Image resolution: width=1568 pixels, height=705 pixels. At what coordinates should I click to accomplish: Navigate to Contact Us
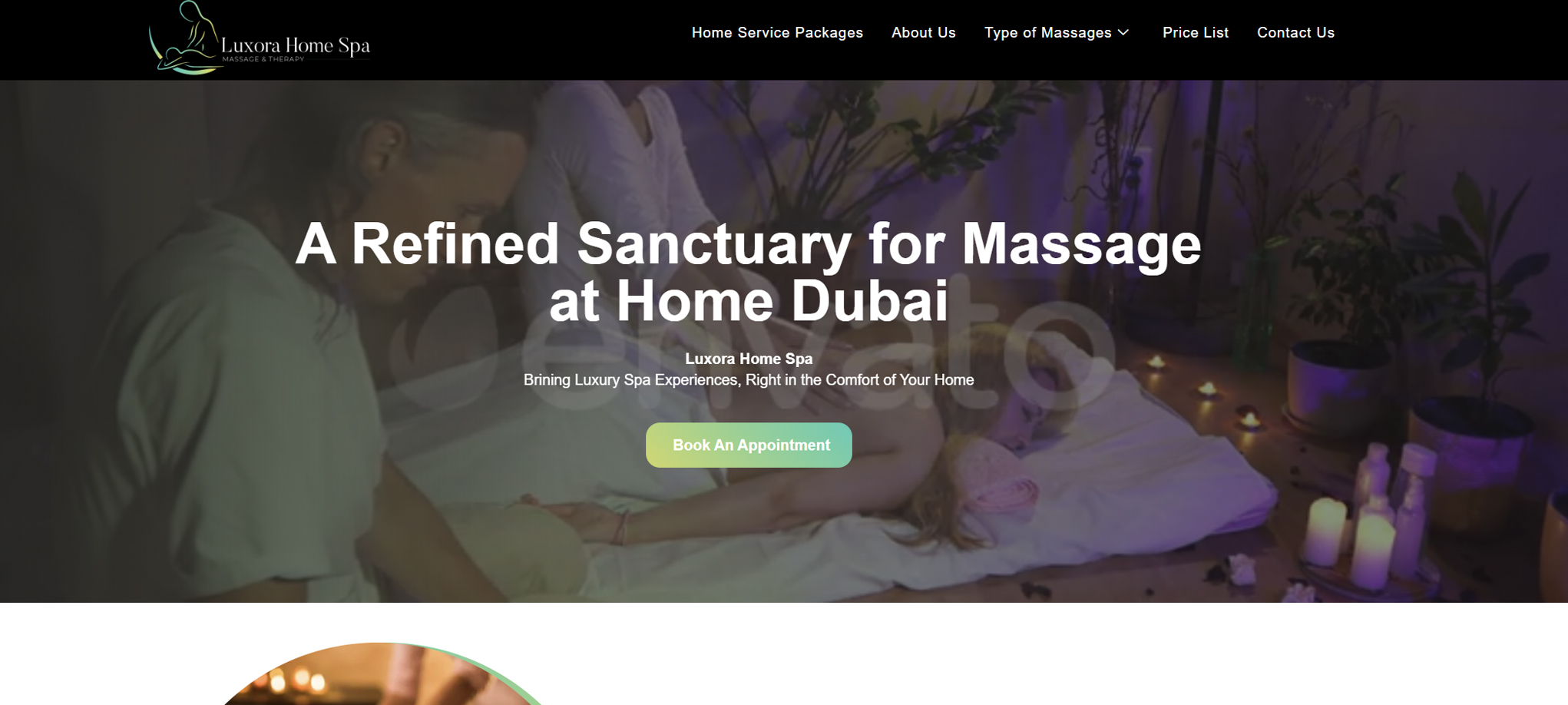coord(1295,32)
